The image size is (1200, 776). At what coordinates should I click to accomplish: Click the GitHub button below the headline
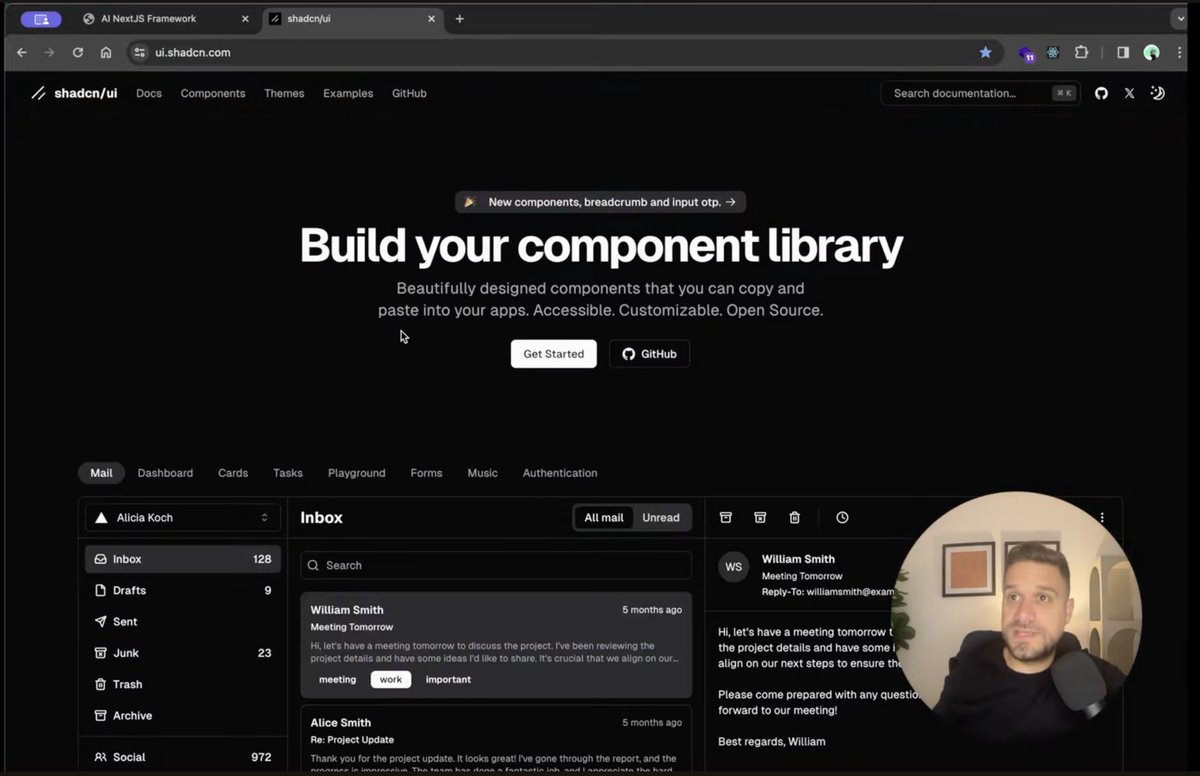(x=649, y=354)
